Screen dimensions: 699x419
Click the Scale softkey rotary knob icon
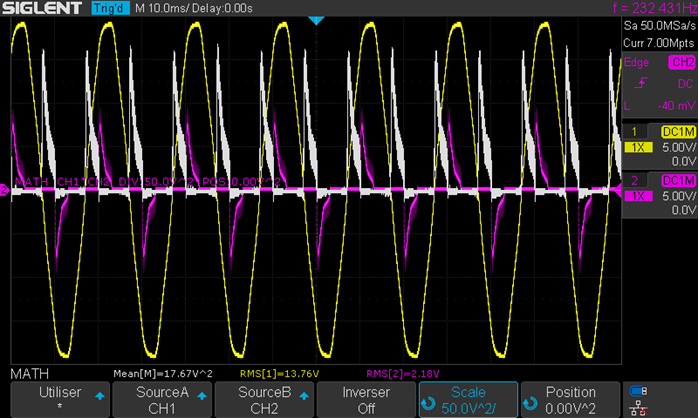[428, 403]
